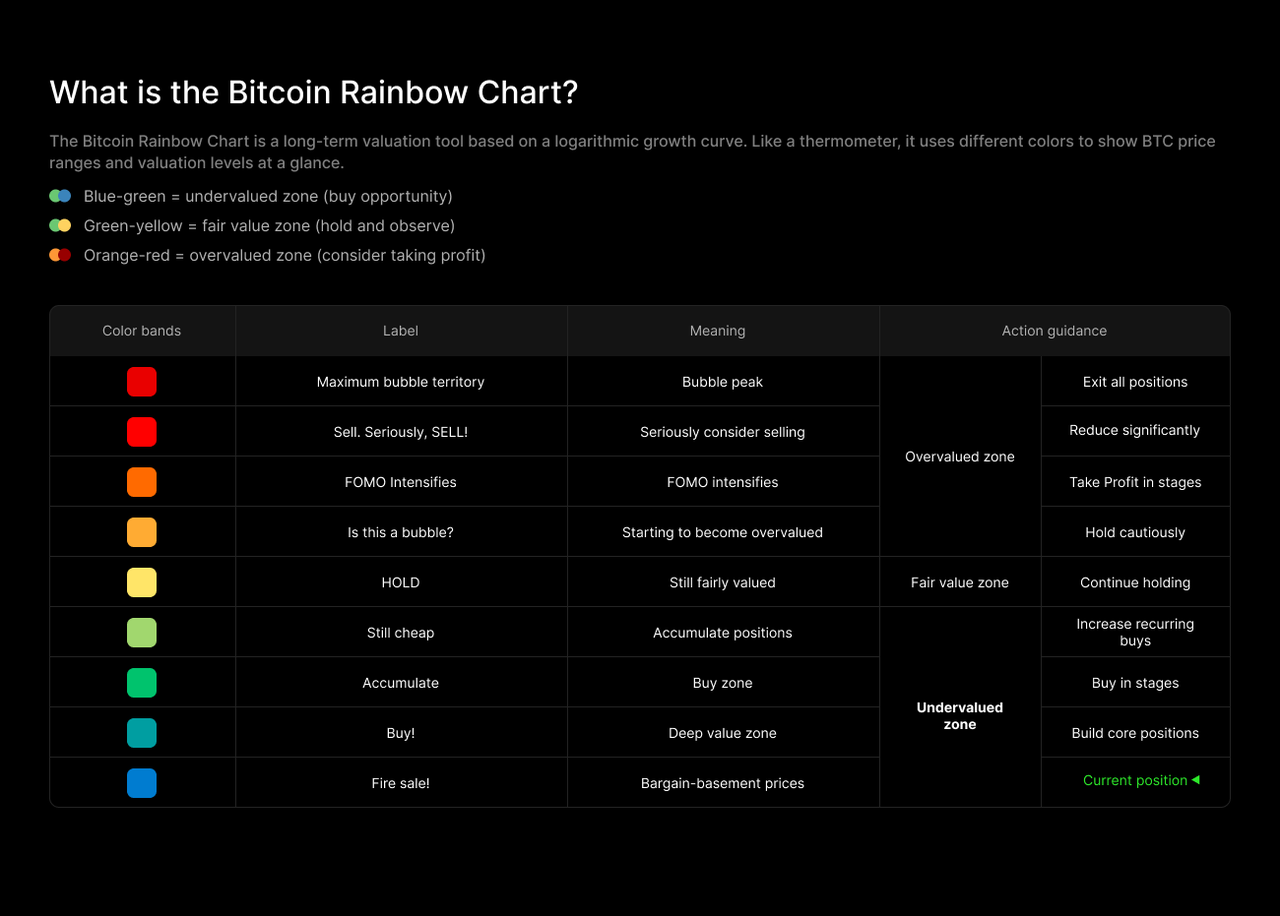Select the Overvalued zone cell

coord(960,457)
